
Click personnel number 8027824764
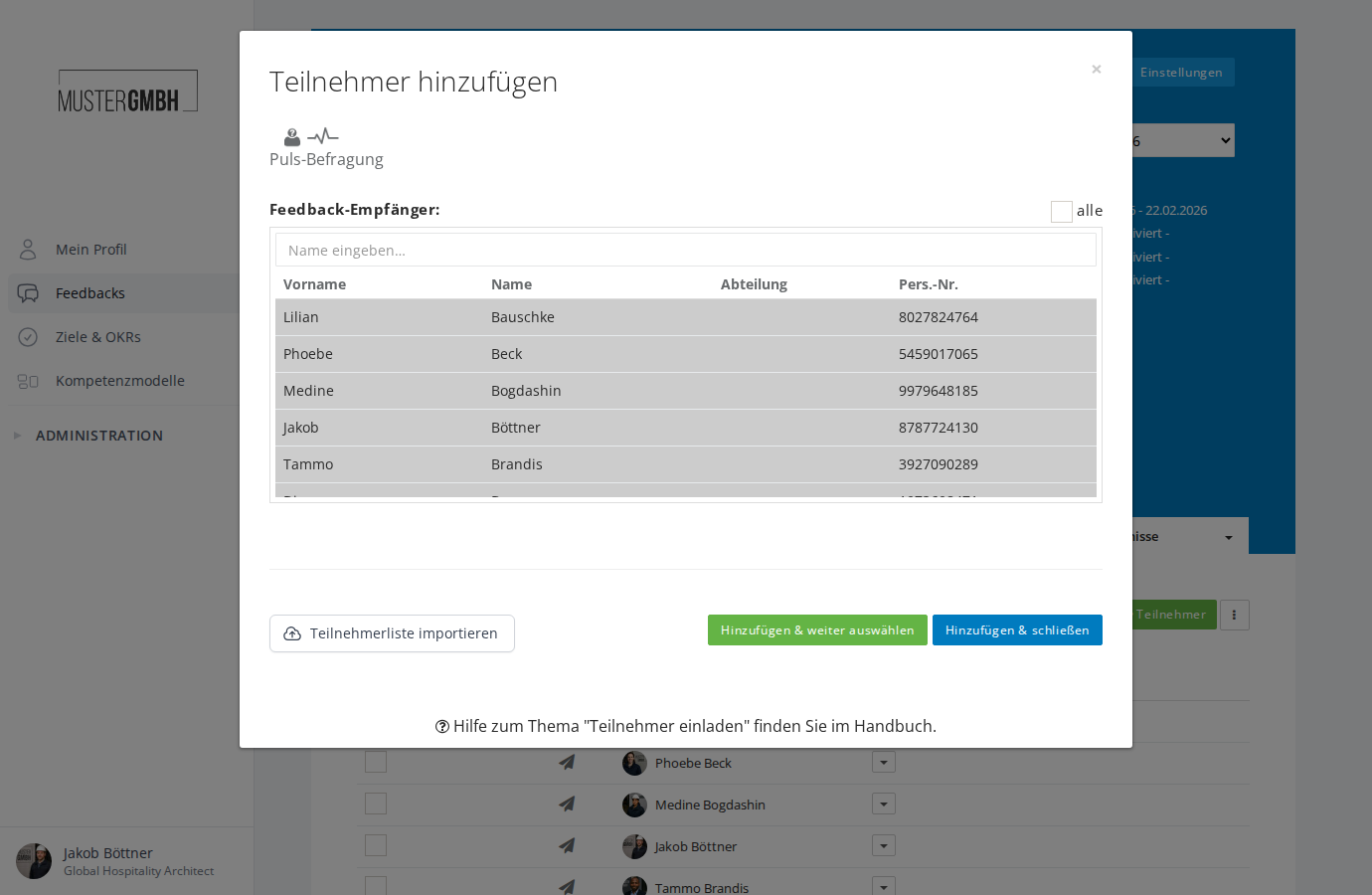click(939, 317)
